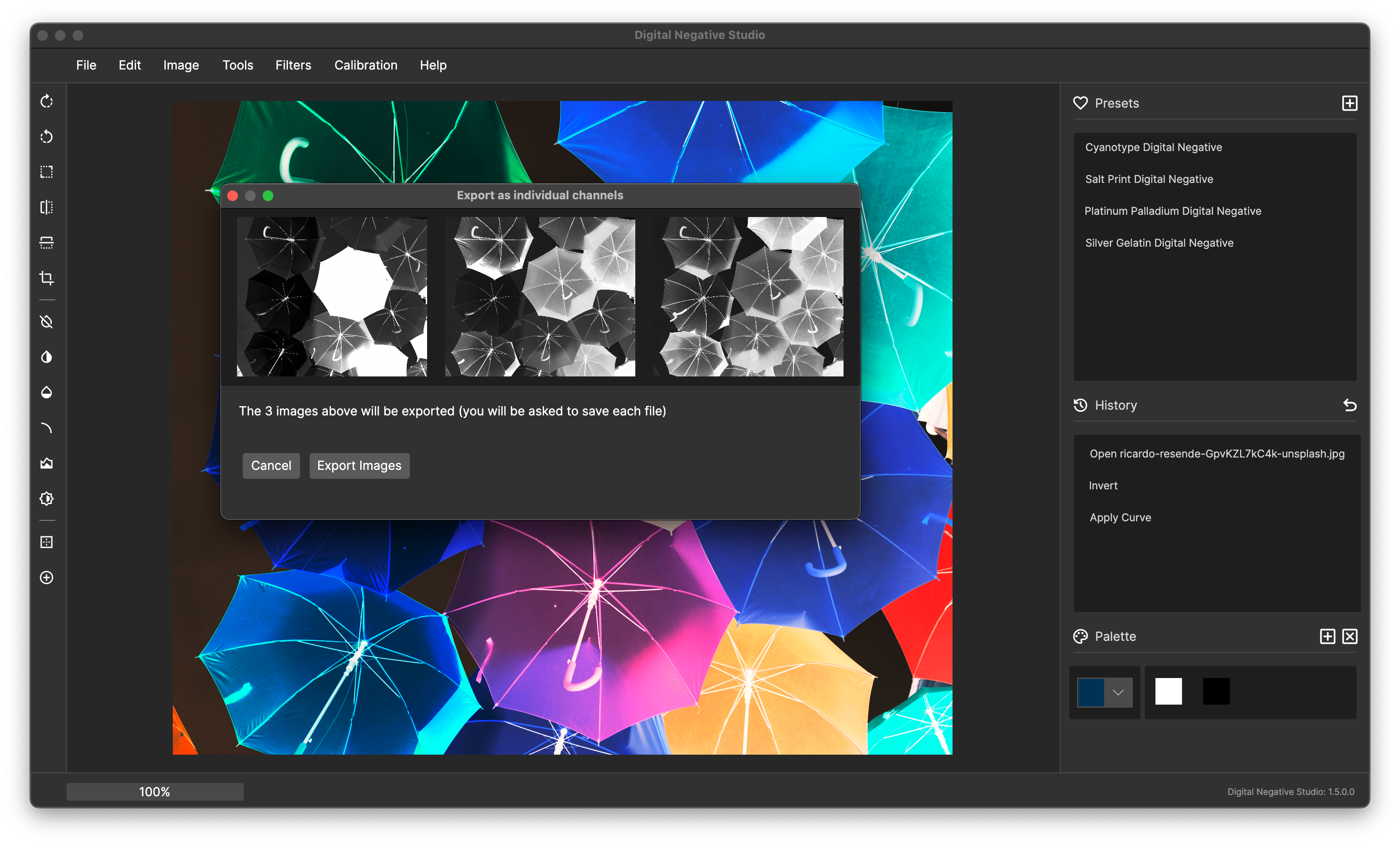This screenshot has width=1400, height=845.
Task: Open the Brightness/Sharpen adjustment tool
Action: tap(46, 499)
